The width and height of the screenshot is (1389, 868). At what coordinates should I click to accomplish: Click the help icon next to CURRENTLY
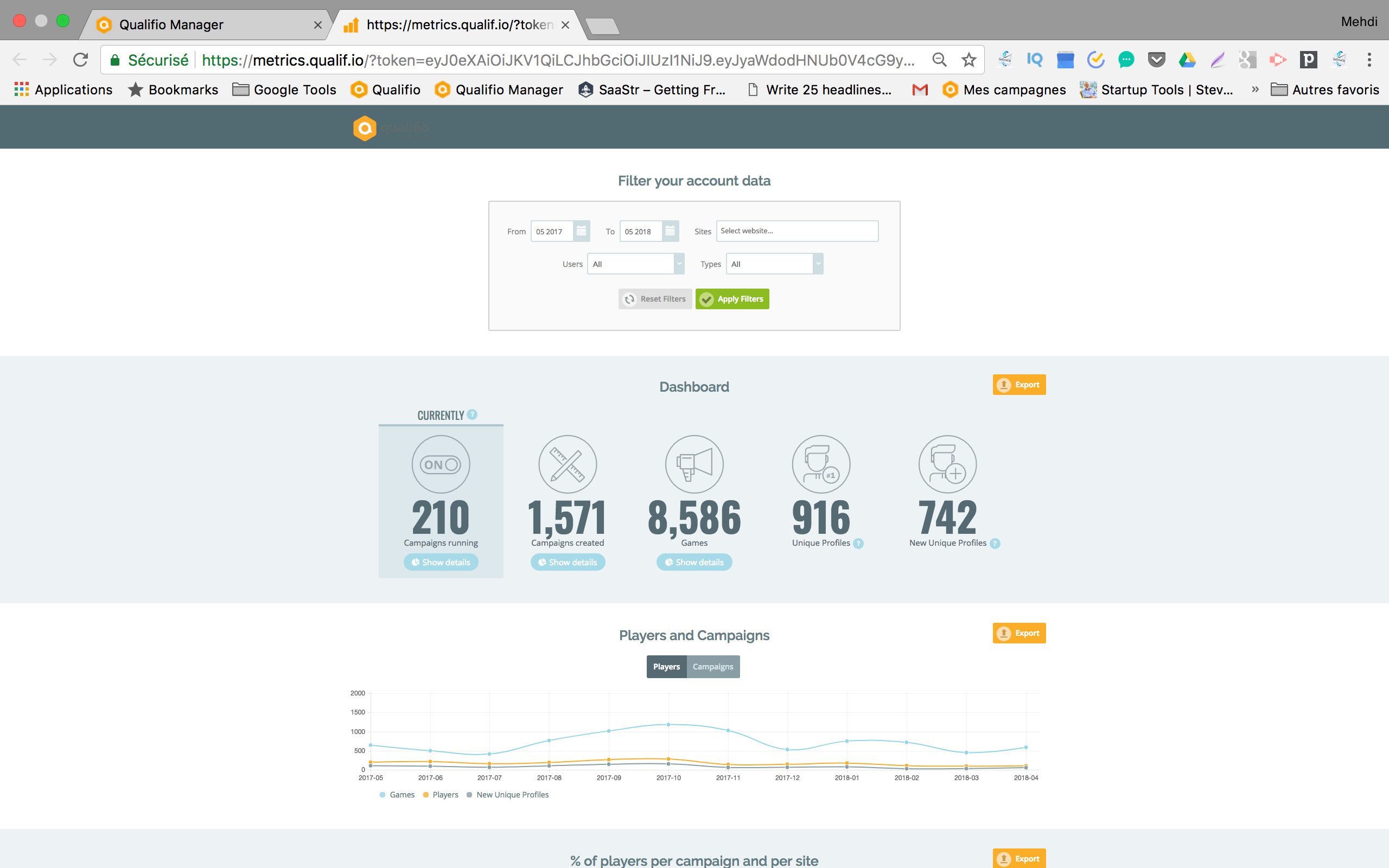[x=472, y=414]
